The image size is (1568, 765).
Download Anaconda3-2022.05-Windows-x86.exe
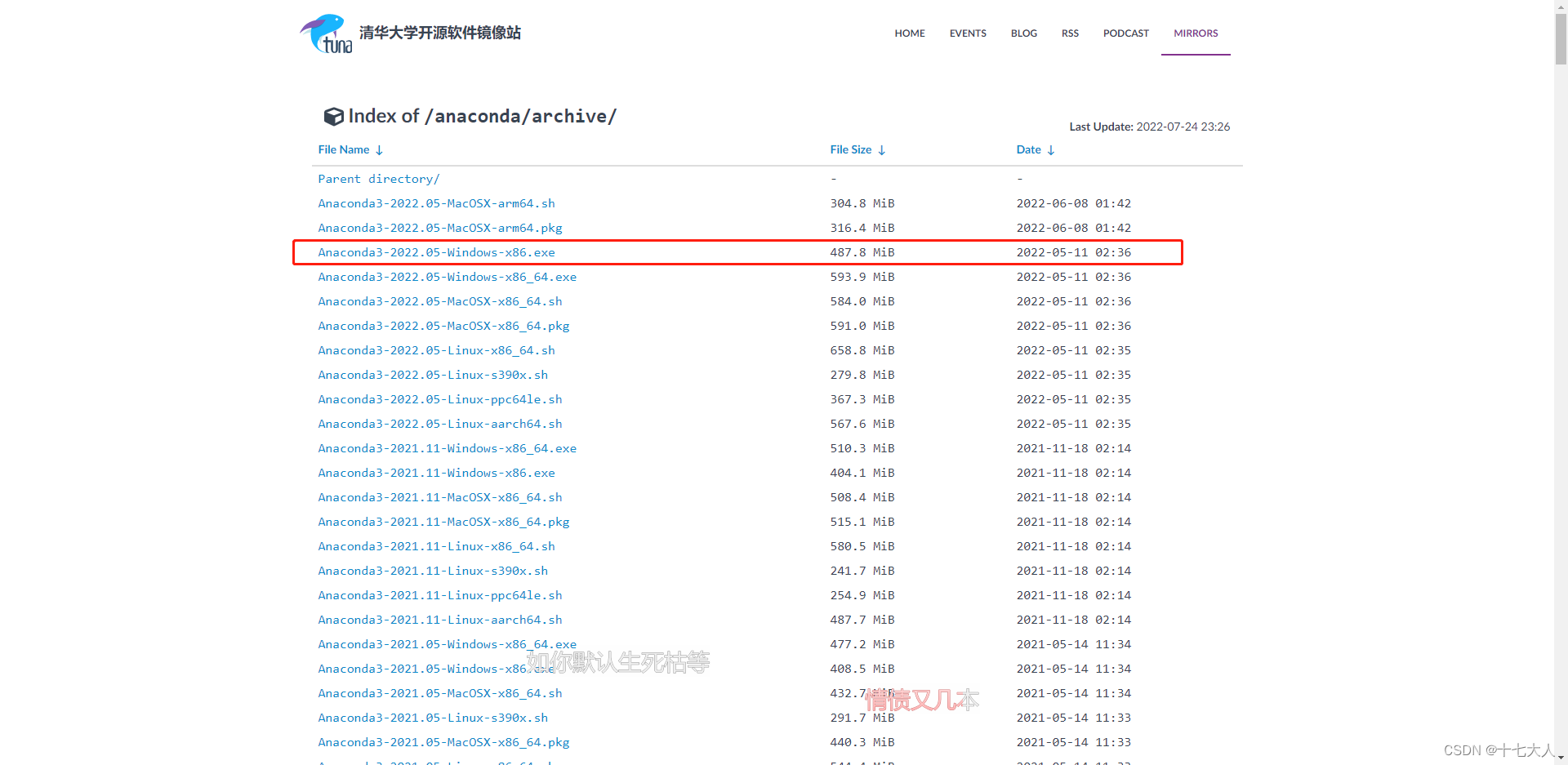(436, 252)
